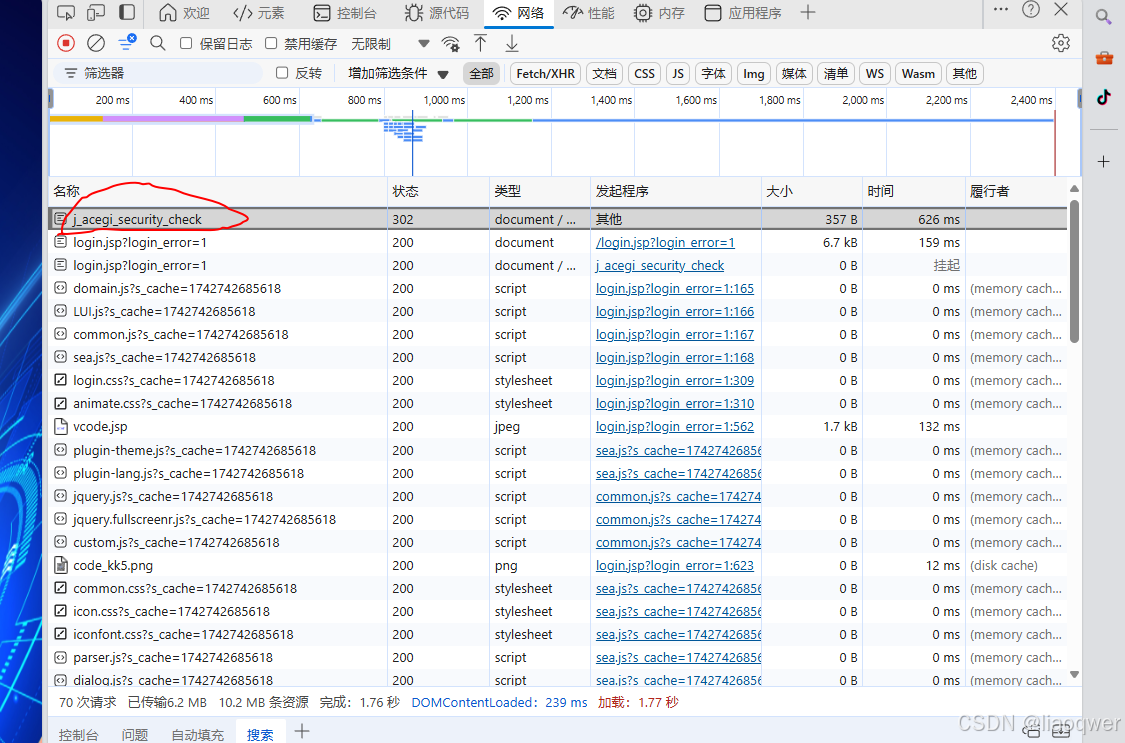The width and height of the screenshot is (1125, 743).
Task: Enable the Invert (反转) checkbox
Action: (x=282, y=73)
